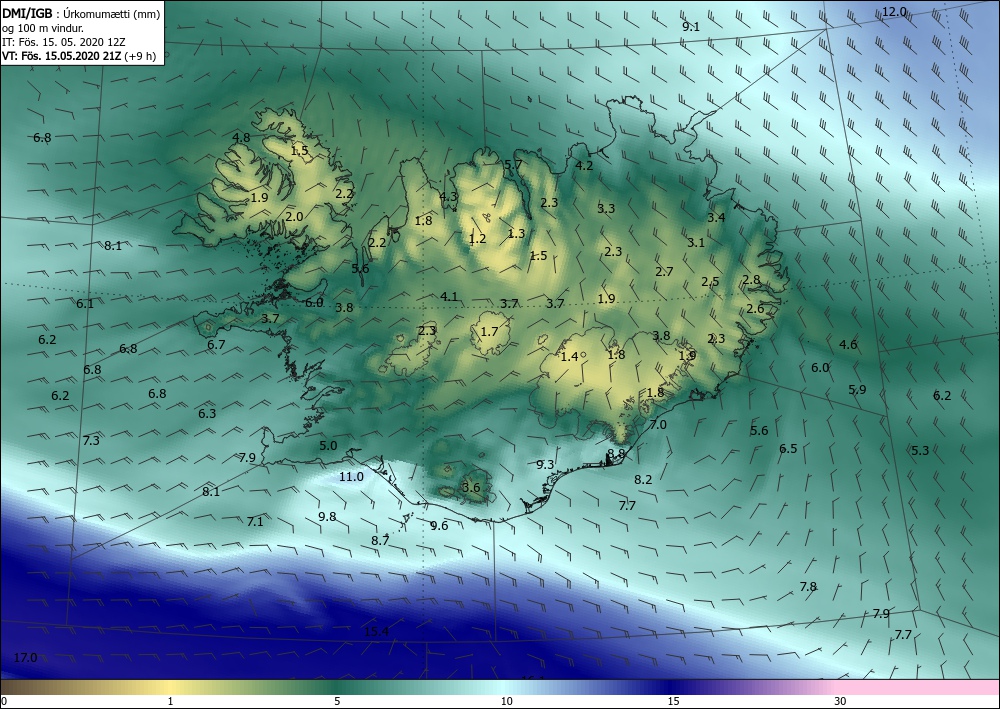Select the 6.1 value on the map
1000x709 pixels.
85,304
